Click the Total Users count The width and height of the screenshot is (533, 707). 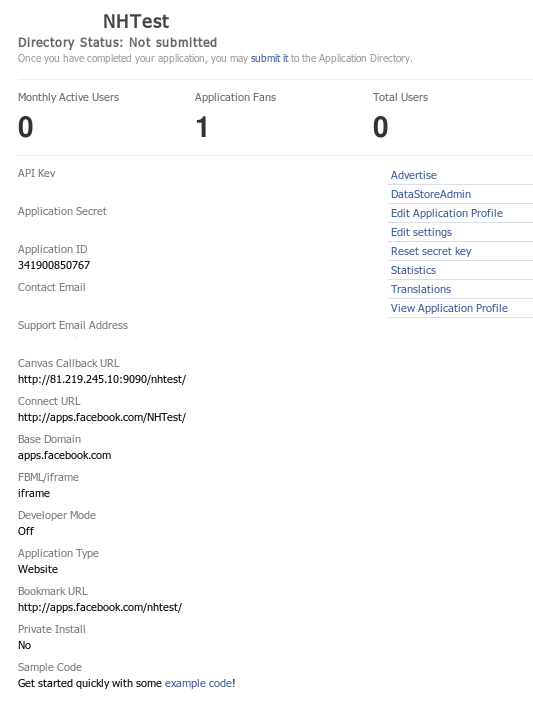pos(381,127)
